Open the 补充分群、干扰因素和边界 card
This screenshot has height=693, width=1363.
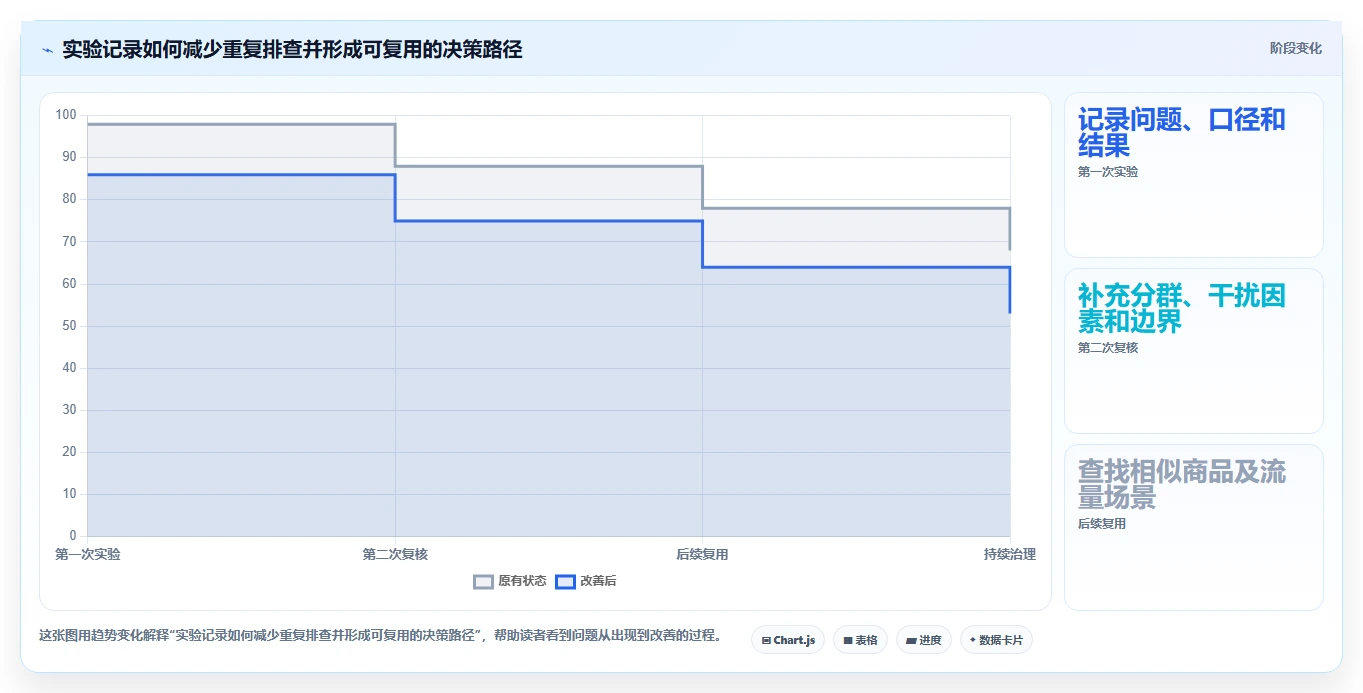pos(1194,351)
